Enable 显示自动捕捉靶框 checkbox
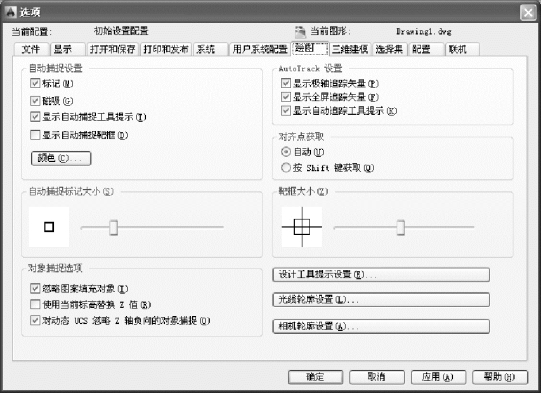Viewport: 541px width, 393px height. [35, 135]
